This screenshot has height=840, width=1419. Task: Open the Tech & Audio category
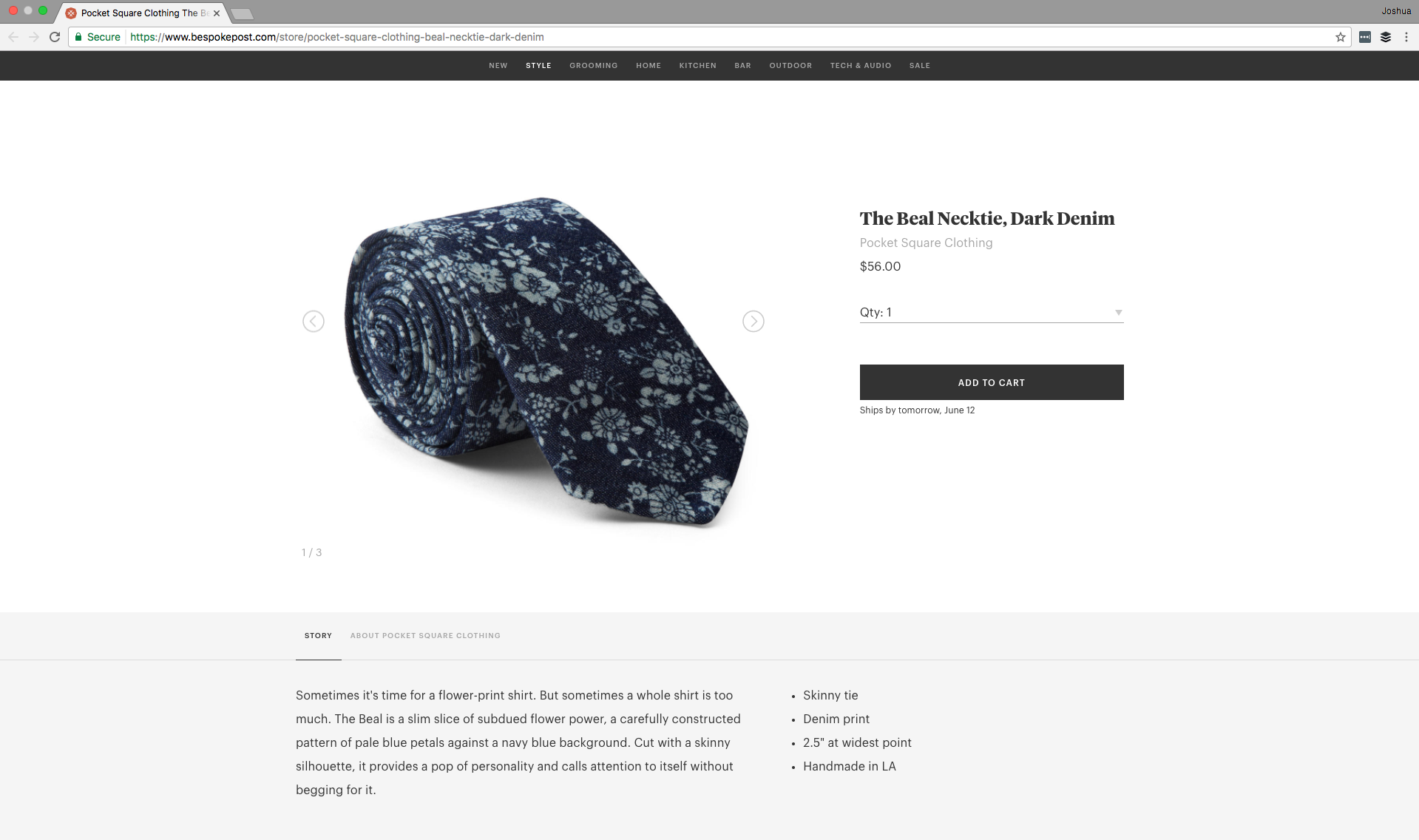[x=860, y=66]
